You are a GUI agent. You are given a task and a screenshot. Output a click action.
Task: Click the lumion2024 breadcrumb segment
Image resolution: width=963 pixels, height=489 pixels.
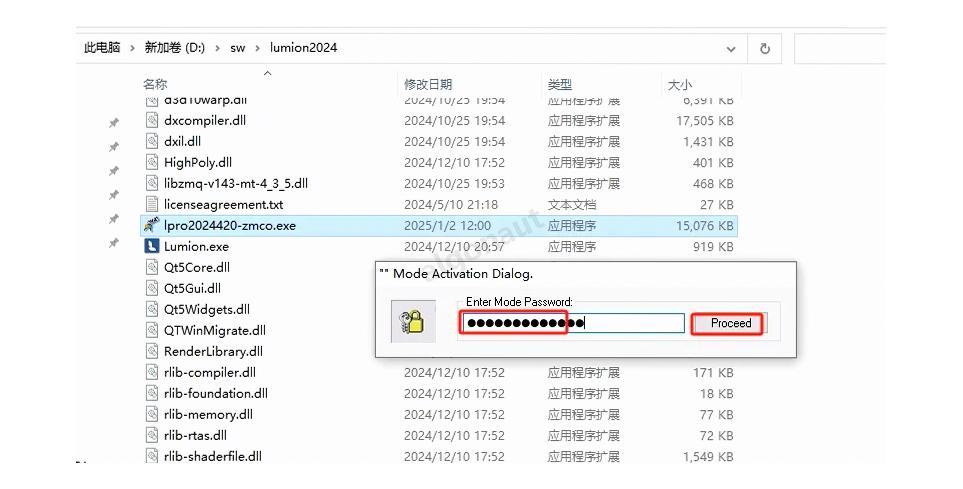(x=303, y=47)
